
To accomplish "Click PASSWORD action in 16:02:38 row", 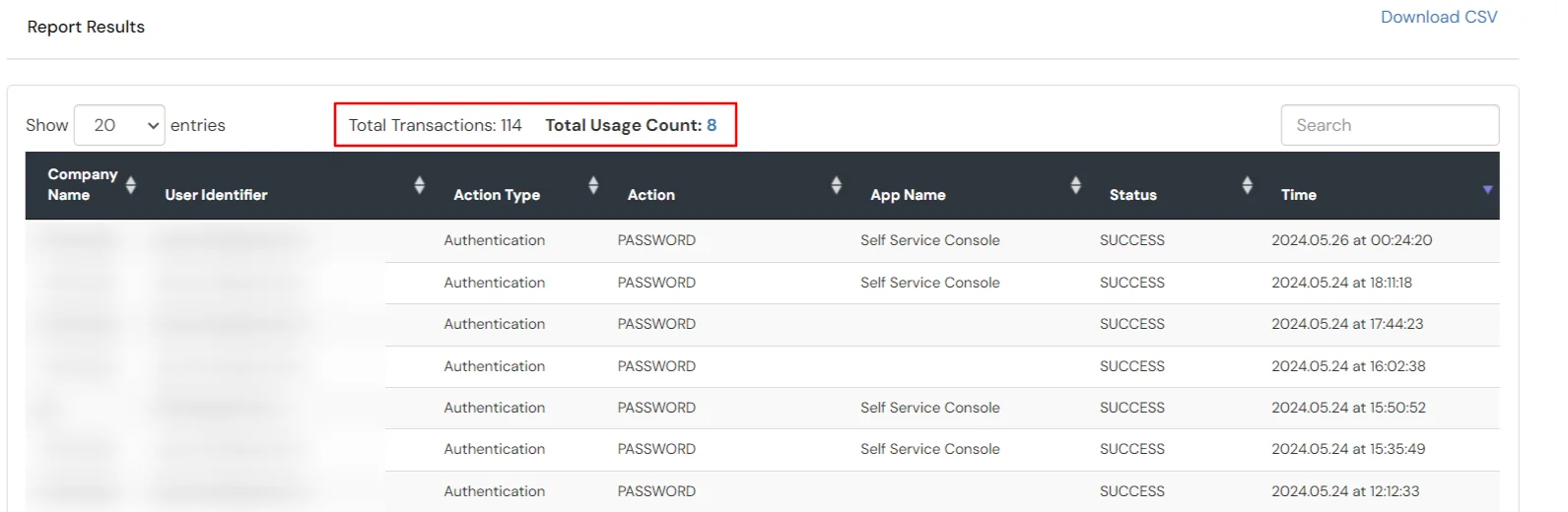I will [656, 366].
